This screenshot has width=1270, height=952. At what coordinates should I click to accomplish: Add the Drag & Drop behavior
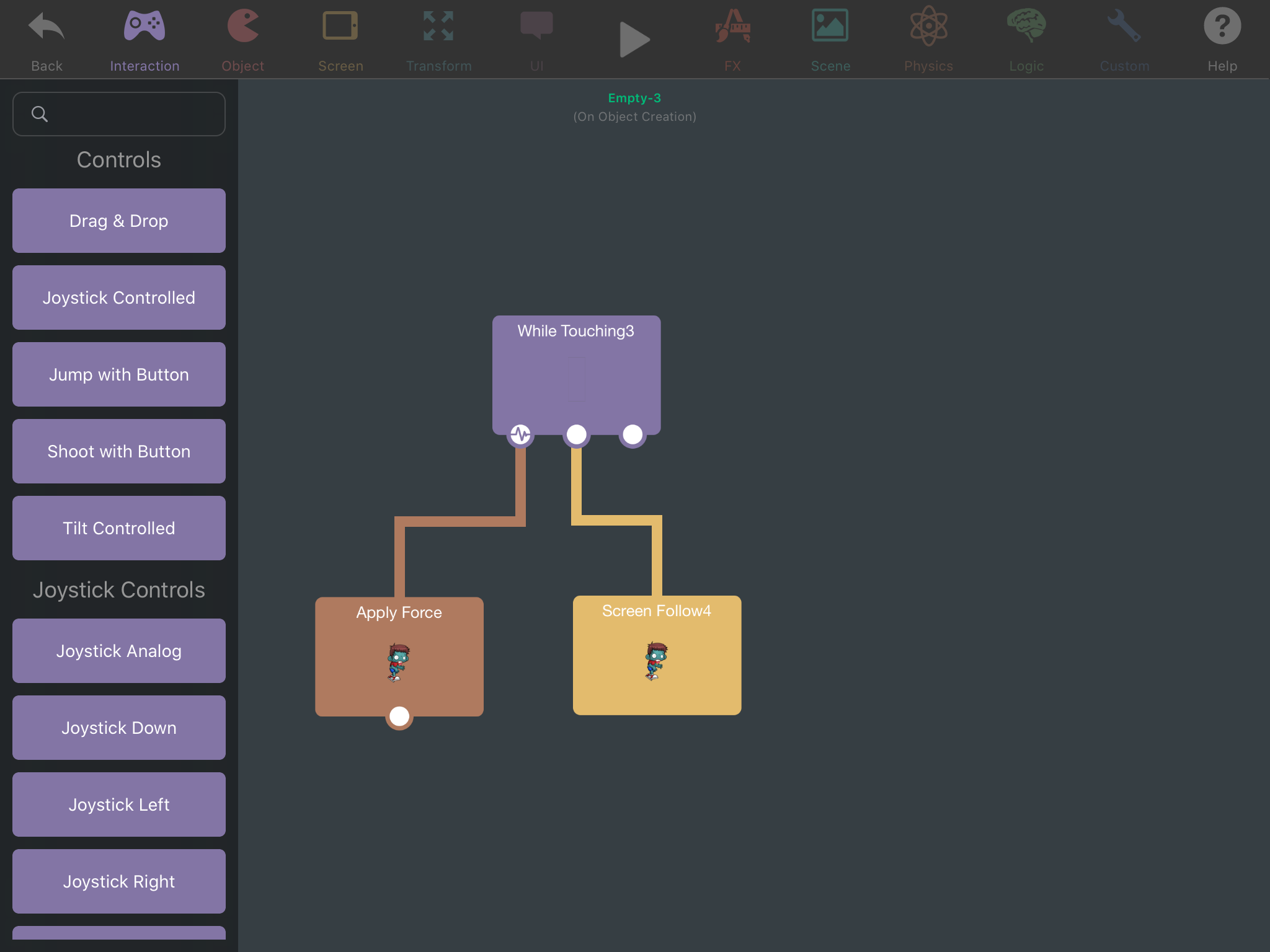click(x=119, y=221)
